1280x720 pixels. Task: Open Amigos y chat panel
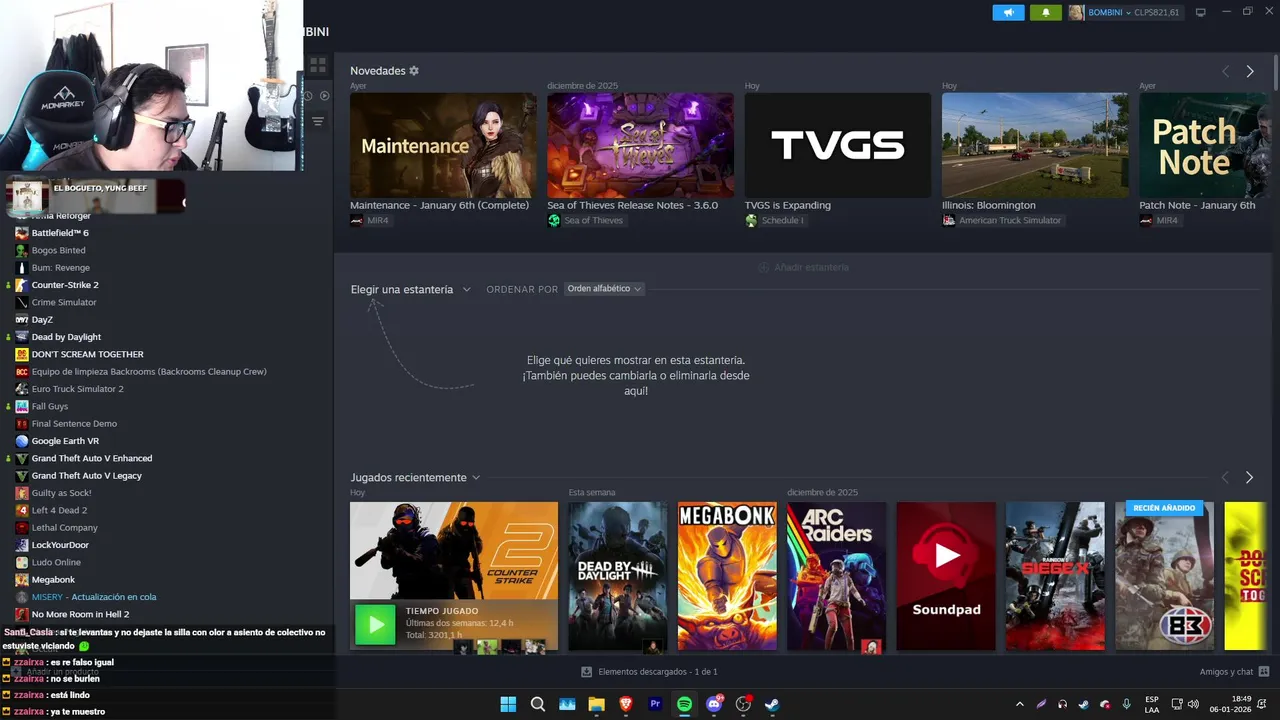click(1234, 672)
